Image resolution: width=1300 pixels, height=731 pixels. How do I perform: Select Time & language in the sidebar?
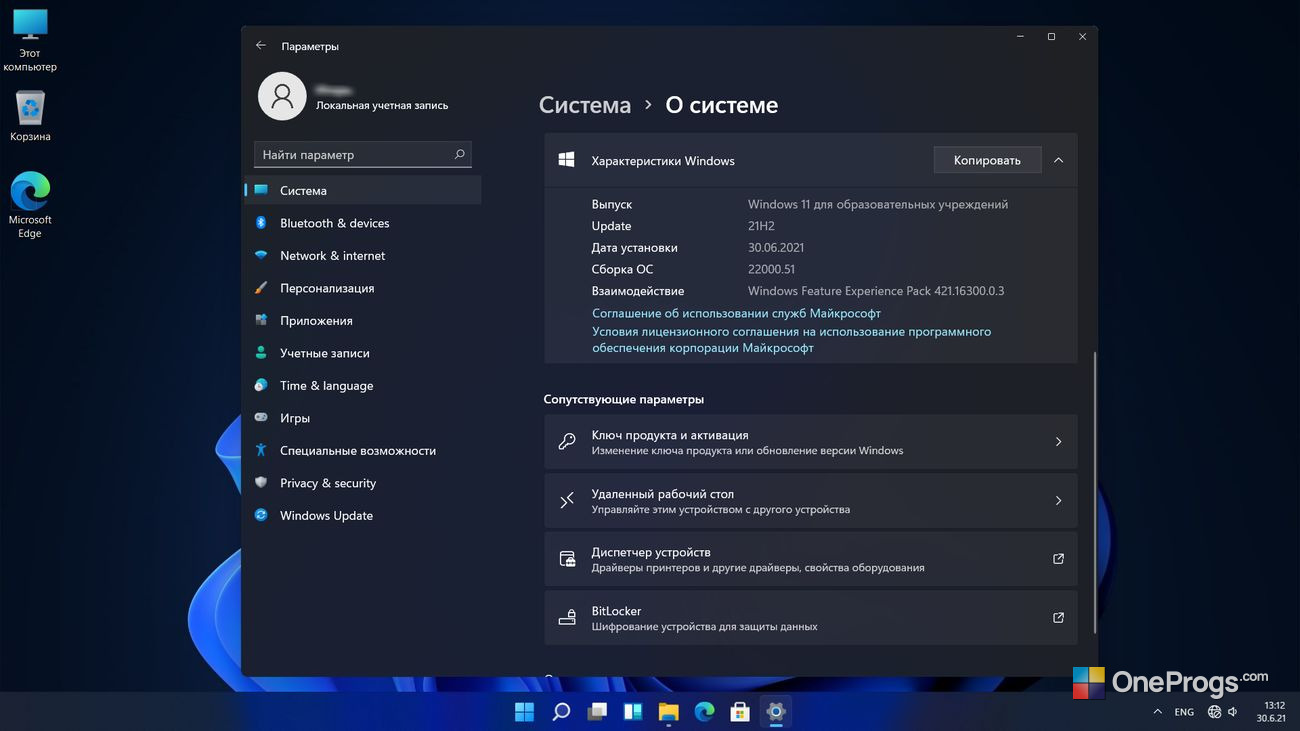point(363,385)
